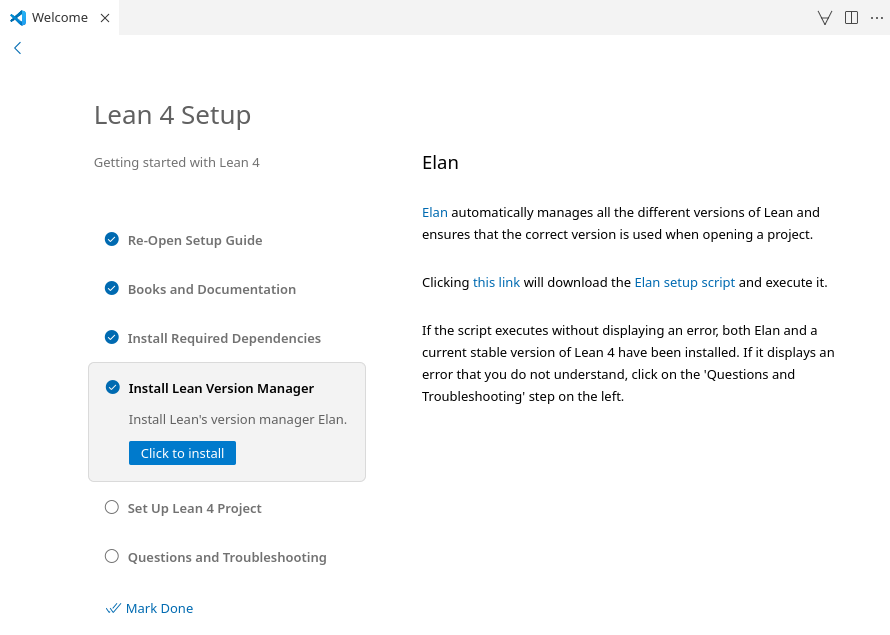Image resolution: width=890 pixels, height=635 pixels.
Task: Expand the Install Required Dependencies step
Action: pos(224,338)
